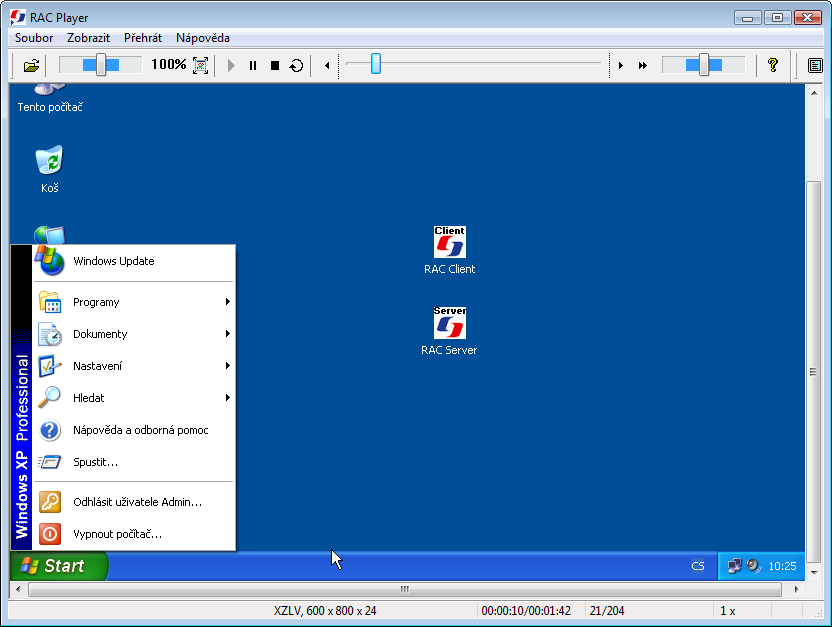Click the vertical scrollbar down arrow
The width and height of the screenshot is (832, 627).
(x=814, y=572)
